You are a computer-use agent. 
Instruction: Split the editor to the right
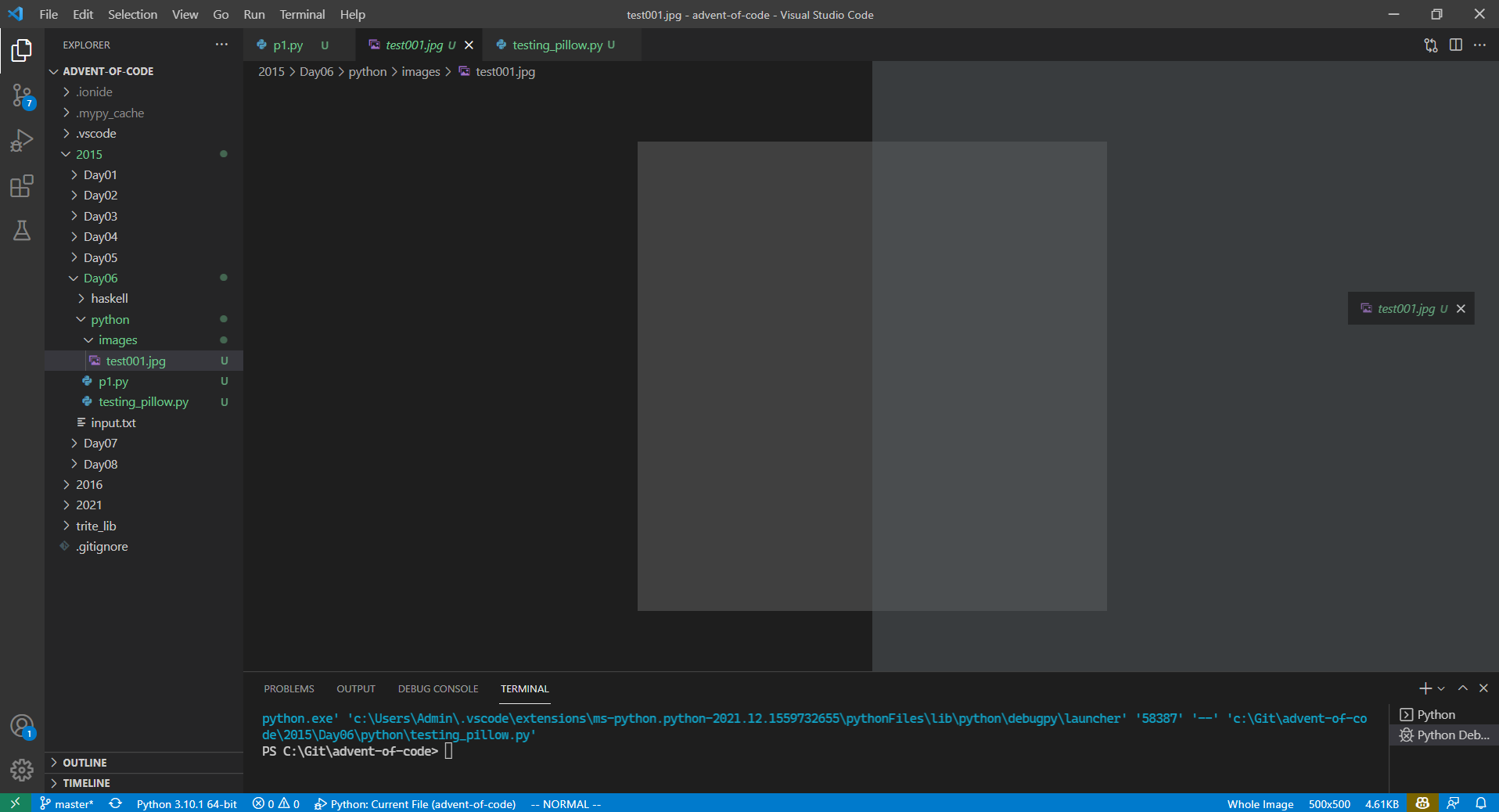click(1456, 45)
